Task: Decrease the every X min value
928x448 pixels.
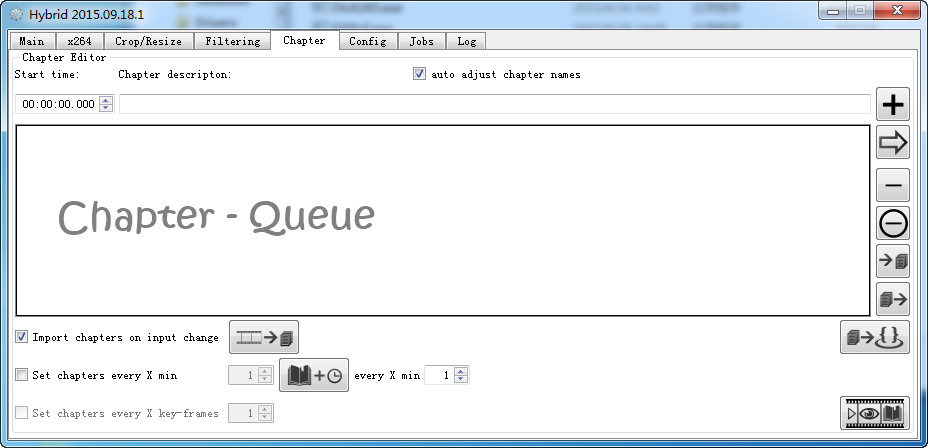Action: [x=462, y=379]
